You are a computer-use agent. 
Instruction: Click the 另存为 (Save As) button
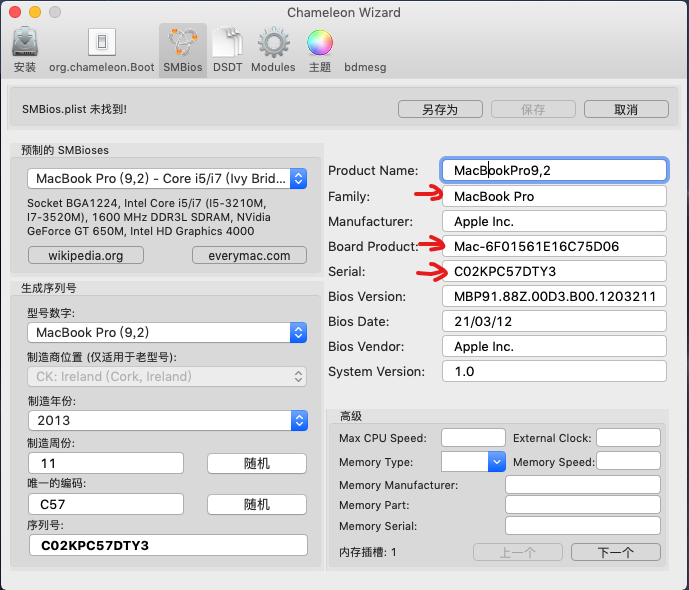coord(440,109)
